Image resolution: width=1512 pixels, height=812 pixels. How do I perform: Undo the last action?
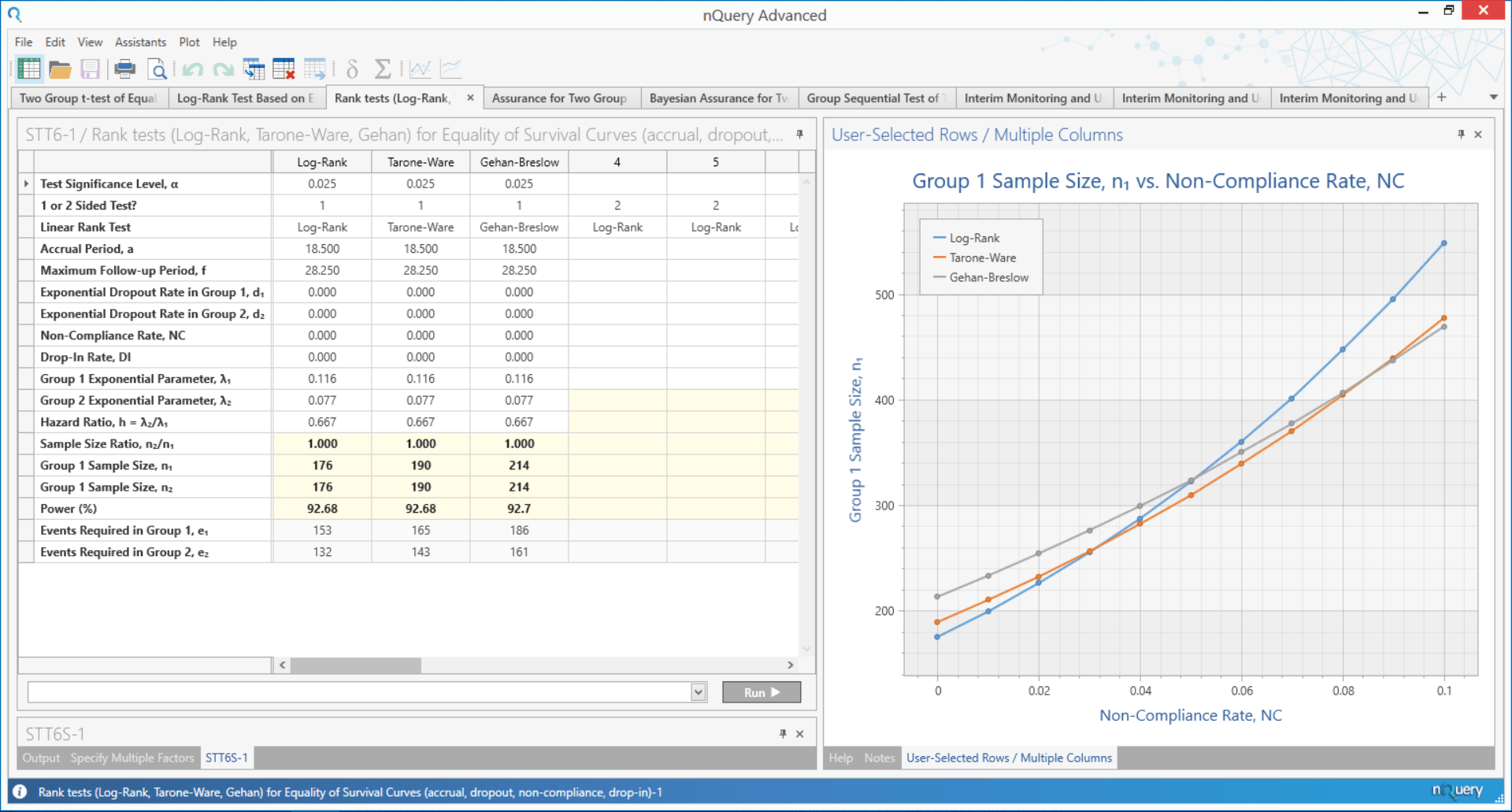pos(193,70)
